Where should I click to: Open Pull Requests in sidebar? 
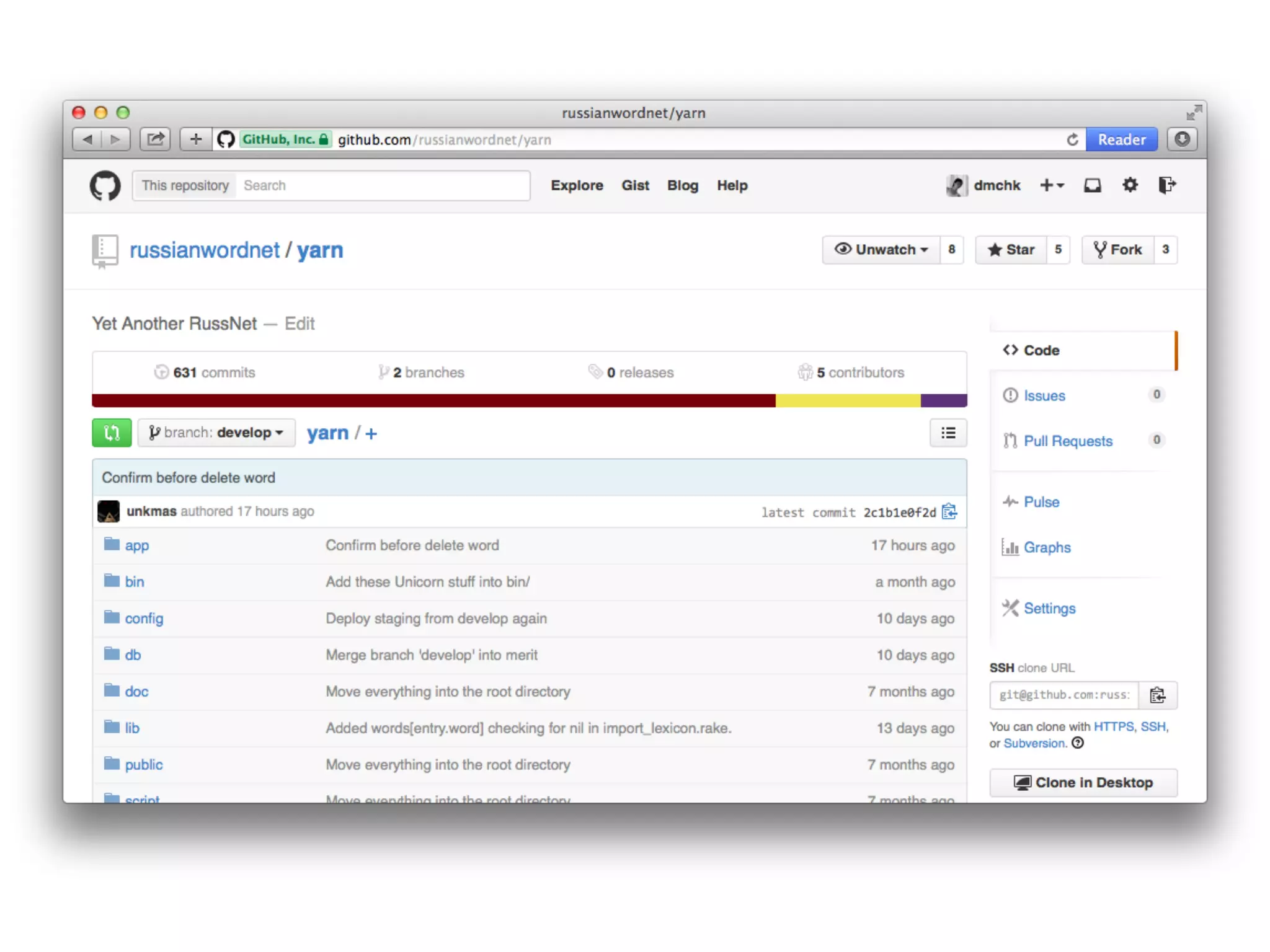tap(1067, 441)
